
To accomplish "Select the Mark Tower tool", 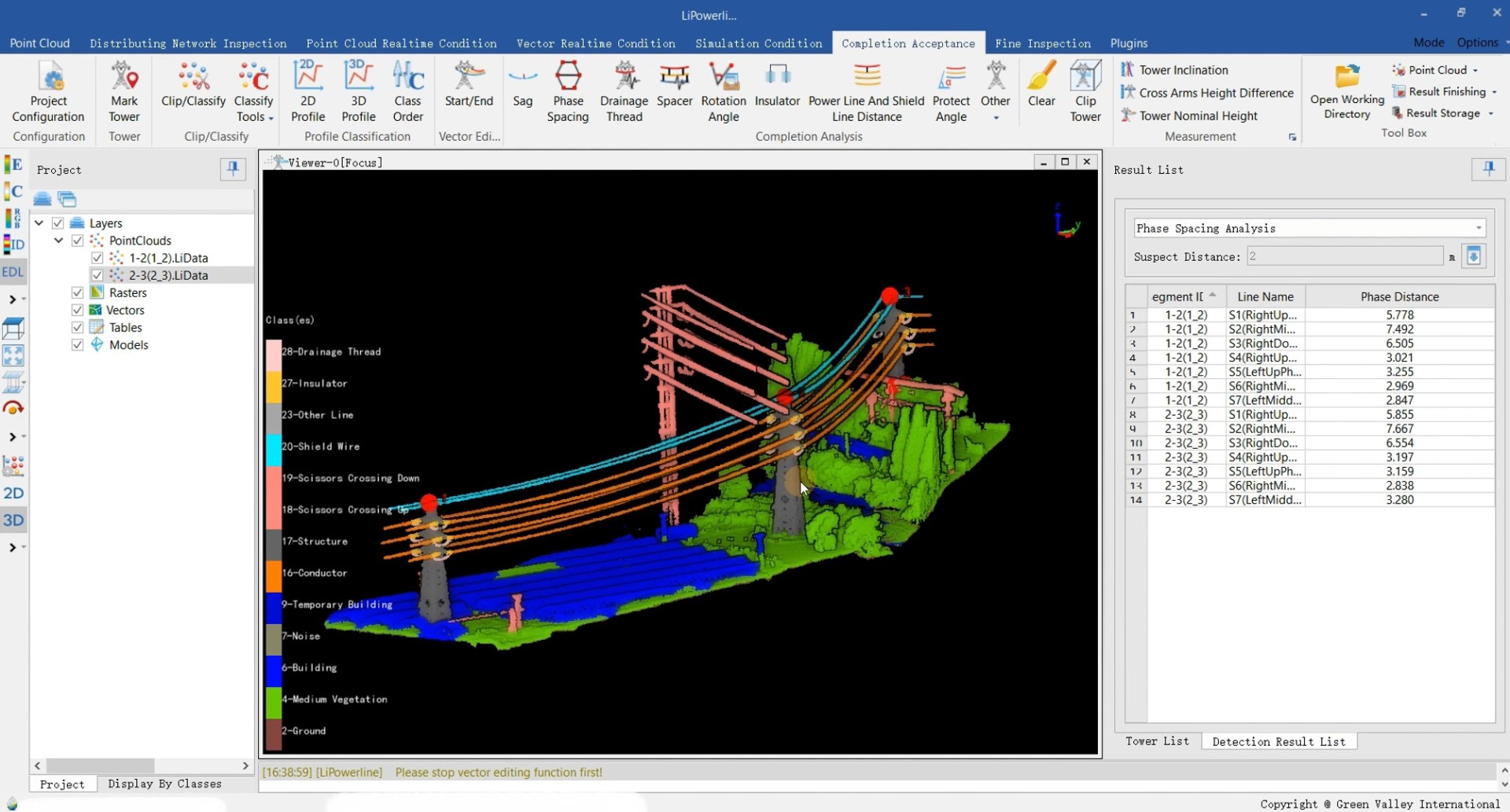I will (124, 92).
